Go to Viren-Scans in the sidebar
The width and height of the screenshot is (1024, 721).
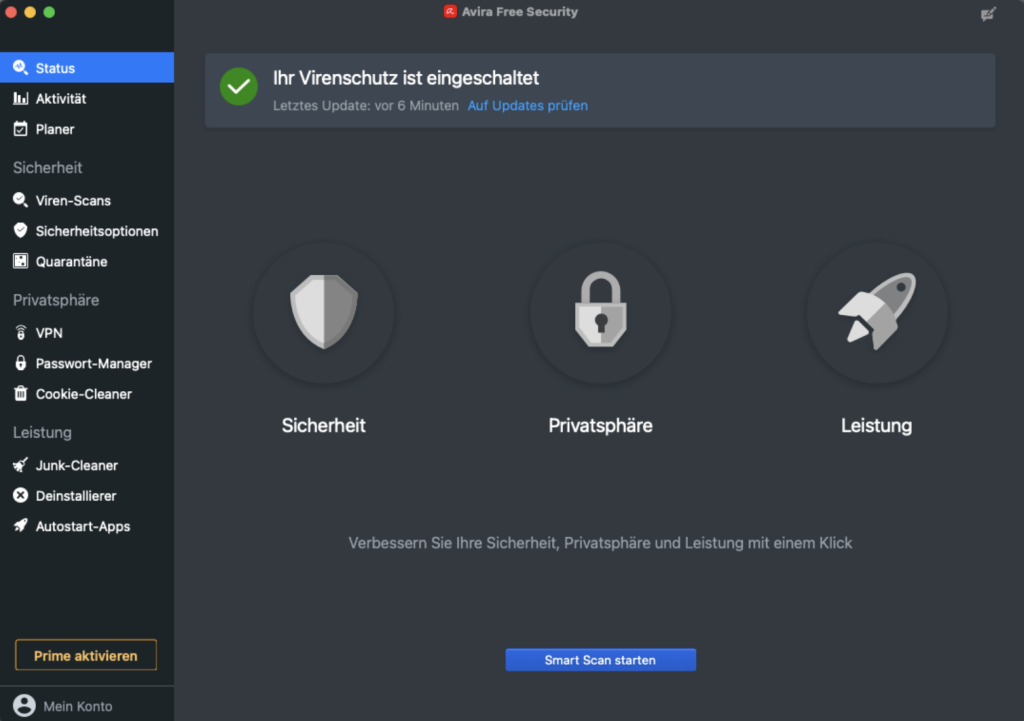(x=73, y=200)
